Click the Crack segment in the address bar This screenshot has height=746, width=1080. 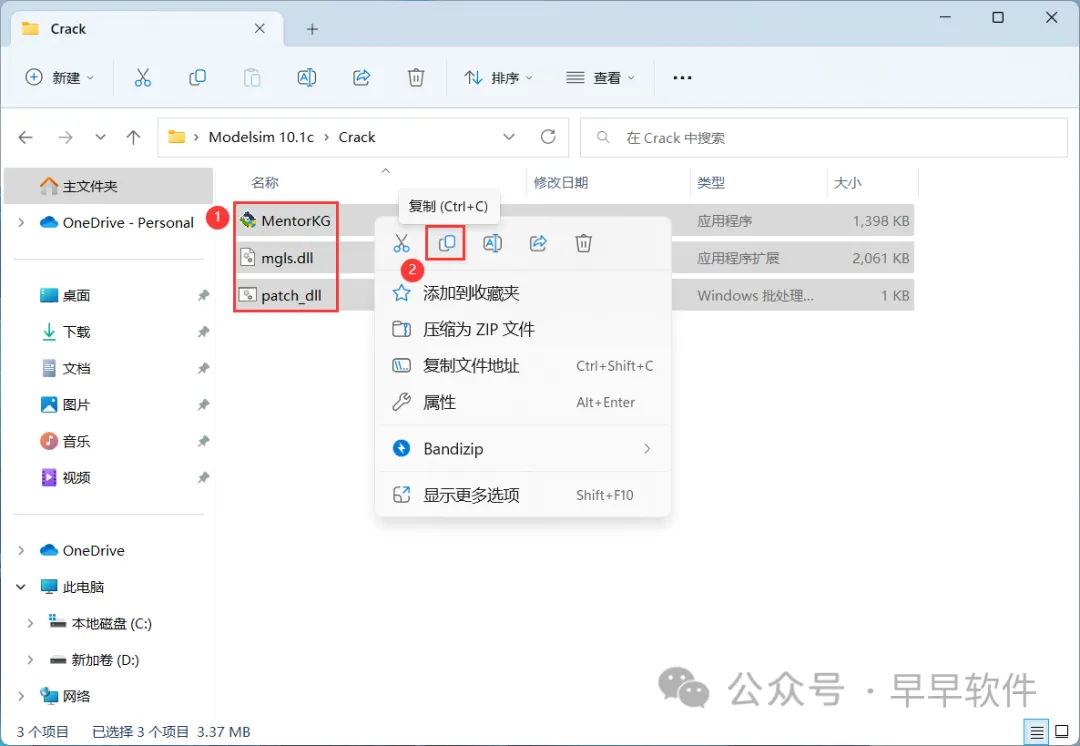[x=357, y=137]
